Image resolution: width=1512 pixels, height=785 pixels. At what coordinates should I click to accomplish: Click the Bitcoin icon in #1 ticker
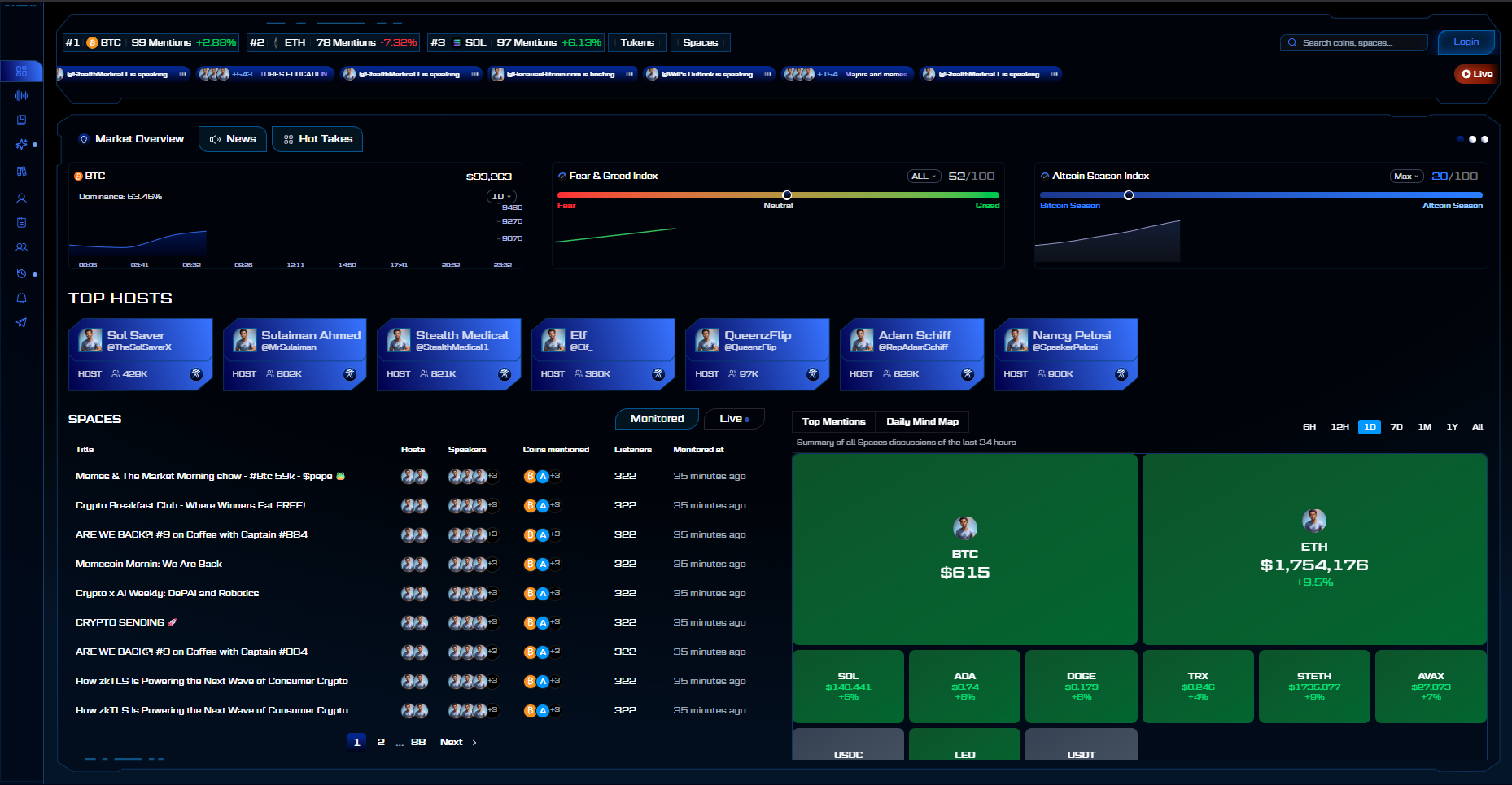(92, 42)
